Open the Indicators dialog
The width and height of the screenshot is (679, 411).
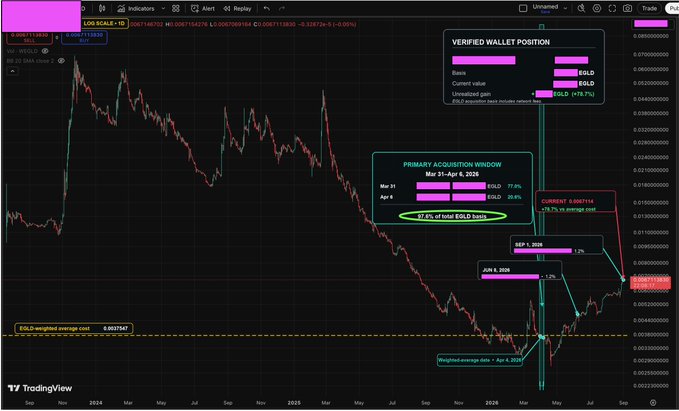(x=136, y=8)
